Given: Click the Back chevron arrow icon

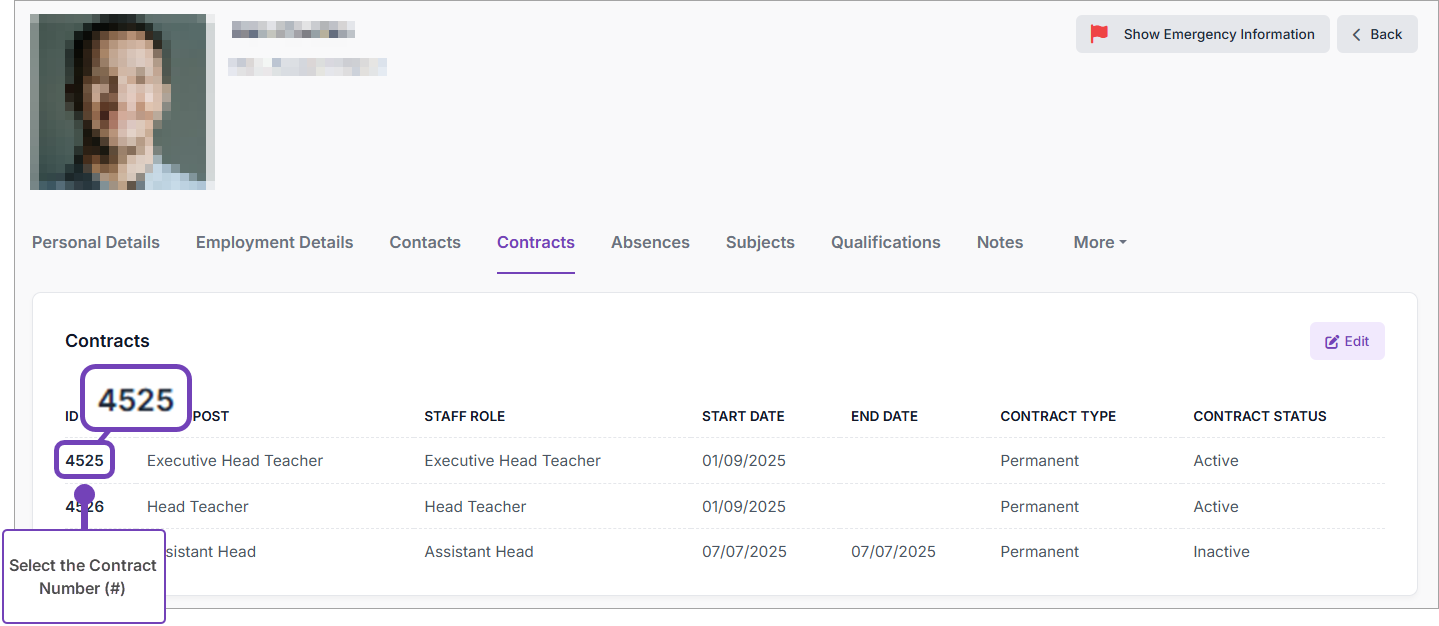Looking at the screenshot, I should pyautogui.click(x=1357, y=35).
